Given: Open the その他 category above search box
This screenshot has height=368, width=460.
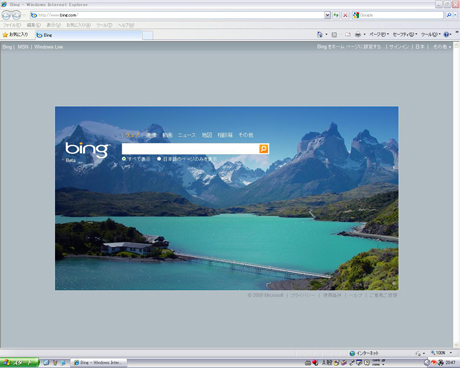Looking at the screenshot, I should coord(246,135).
